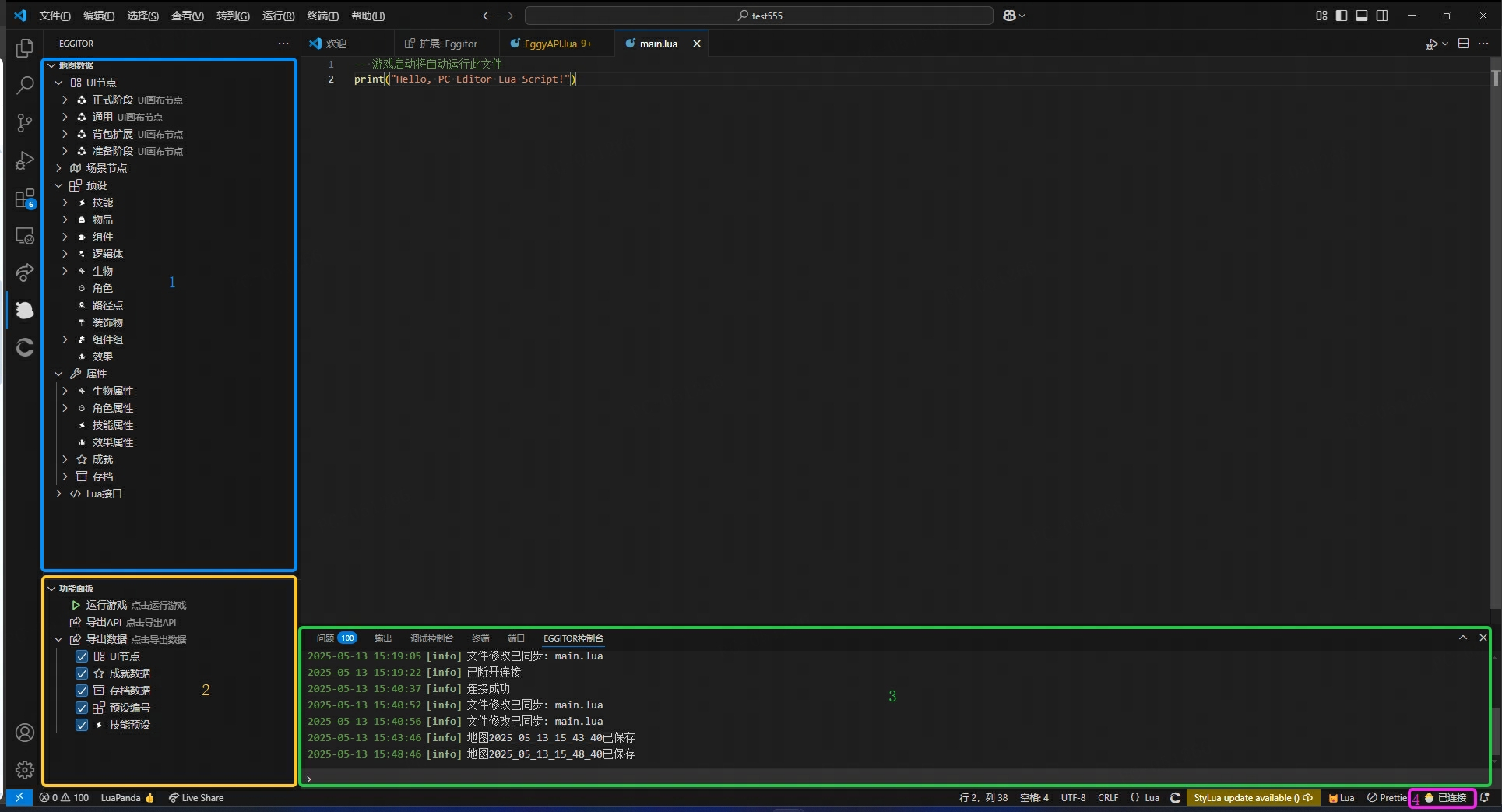Viewport: 1502px width, 812px height.
Task: Open the 终端 menu in menu bar
Action: pos(322,16)
